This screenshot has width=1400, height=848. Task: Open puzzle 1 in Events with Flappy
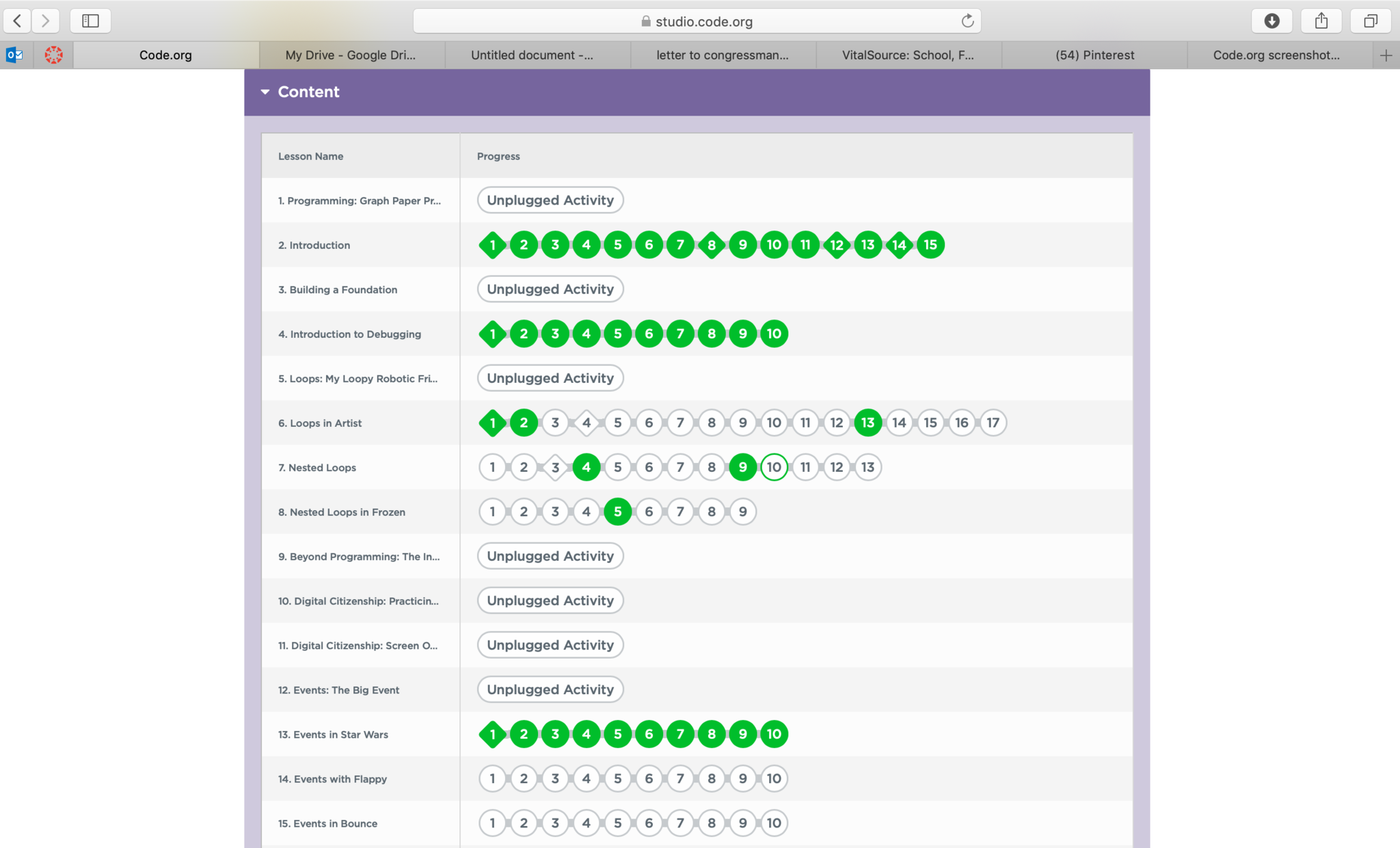492,778
